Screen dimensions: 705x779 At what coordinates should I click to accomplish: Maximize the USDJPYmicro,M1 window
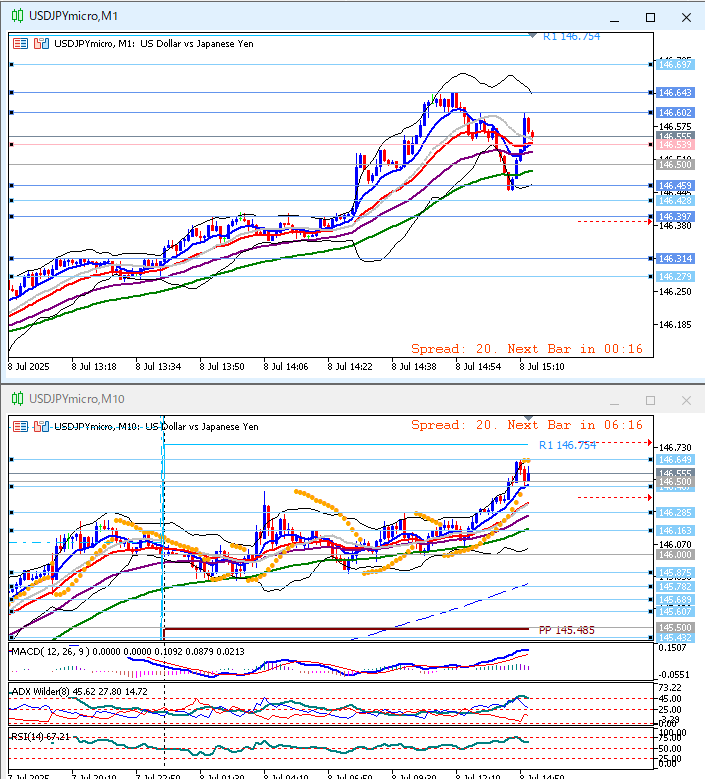point(650,17)
